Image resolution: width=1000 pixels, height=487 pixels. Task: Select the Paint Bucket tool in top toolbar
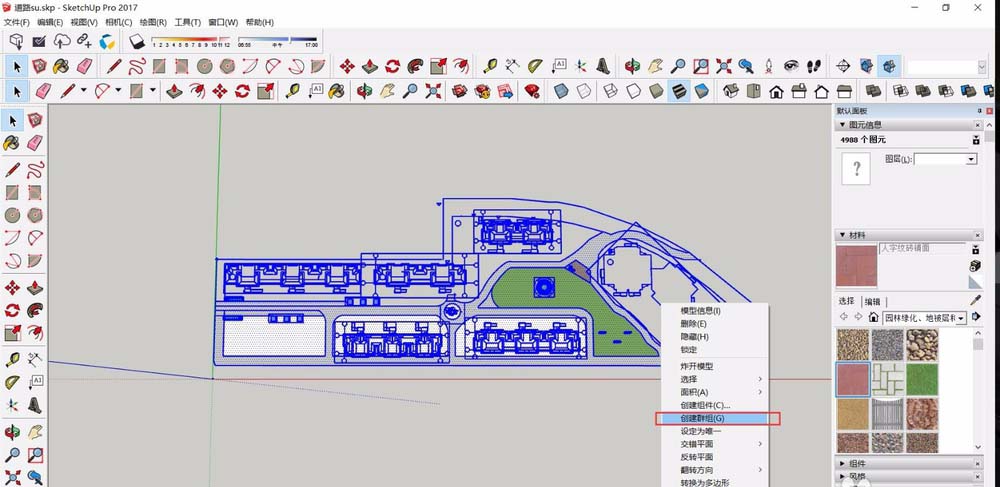[x=61, y=66]
